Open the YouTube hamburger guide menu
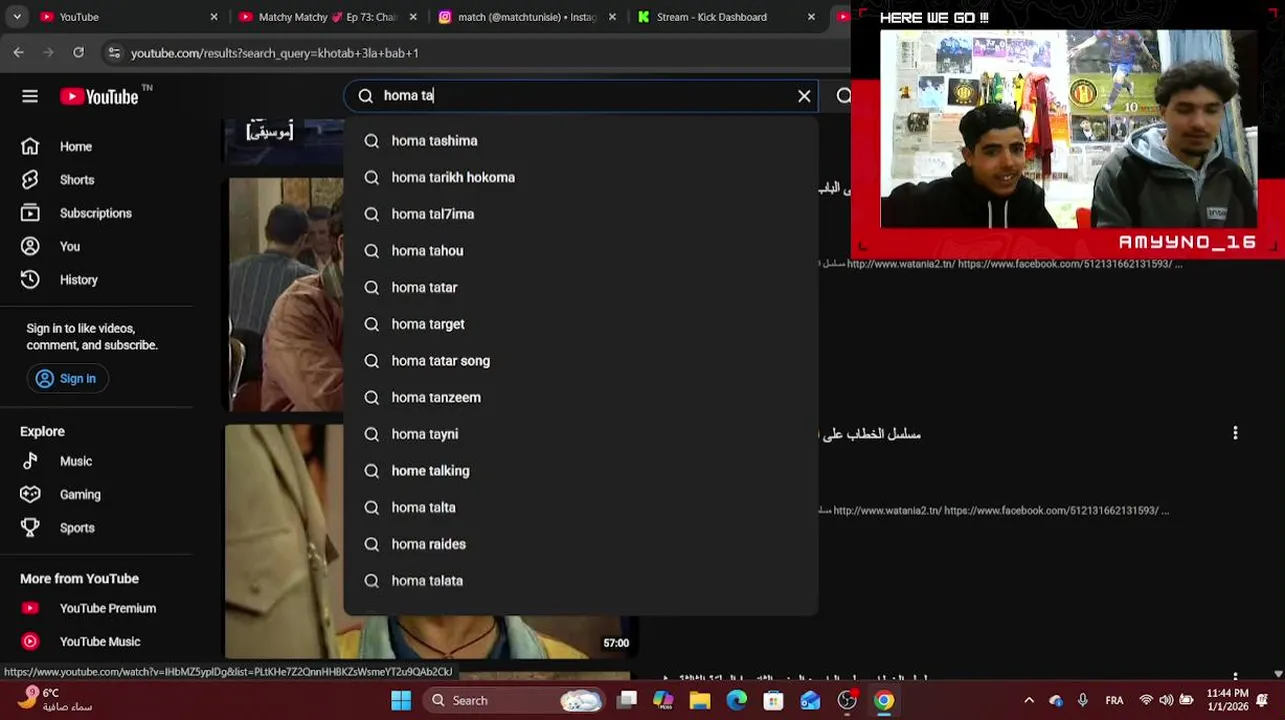The height and width of the screenshot is (720, 1285). click(30, 96)
